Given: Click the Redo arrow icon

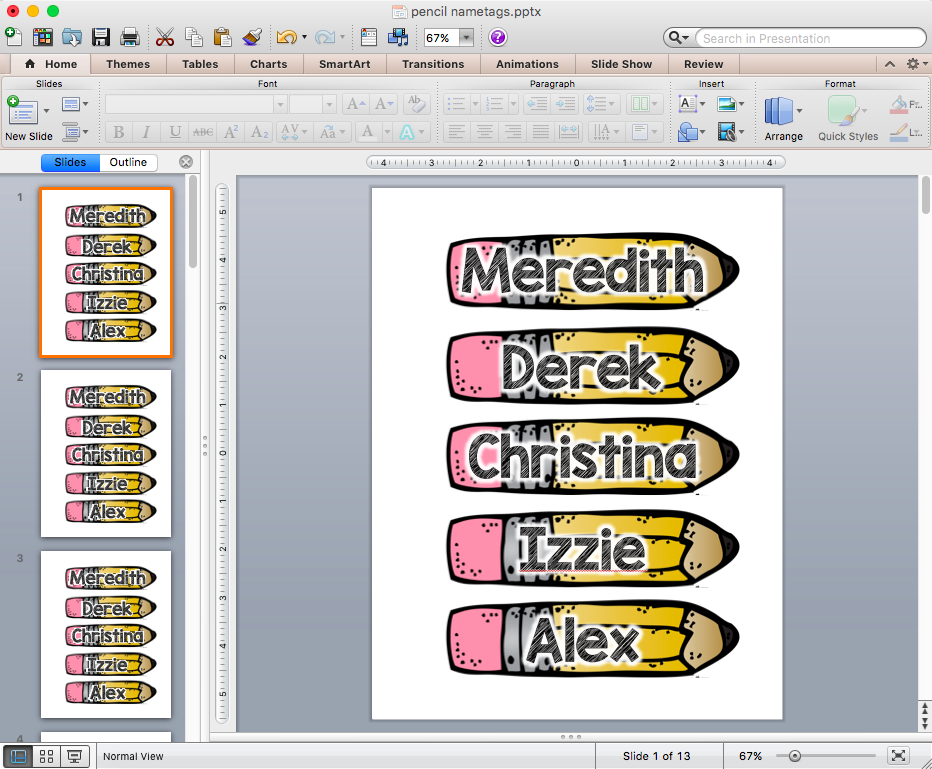Looking at the screenshot, I should point(325,37).
